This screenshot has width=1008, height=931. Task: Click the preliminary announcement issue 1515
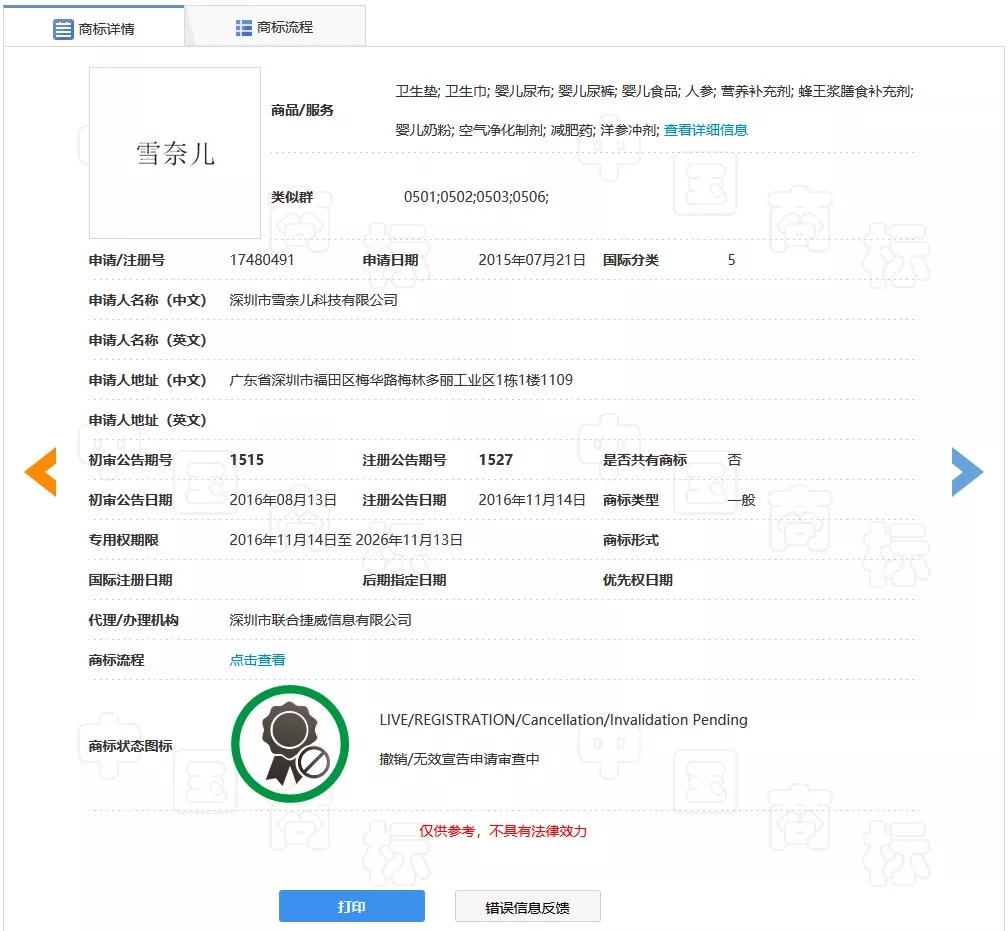click(247, 460)
